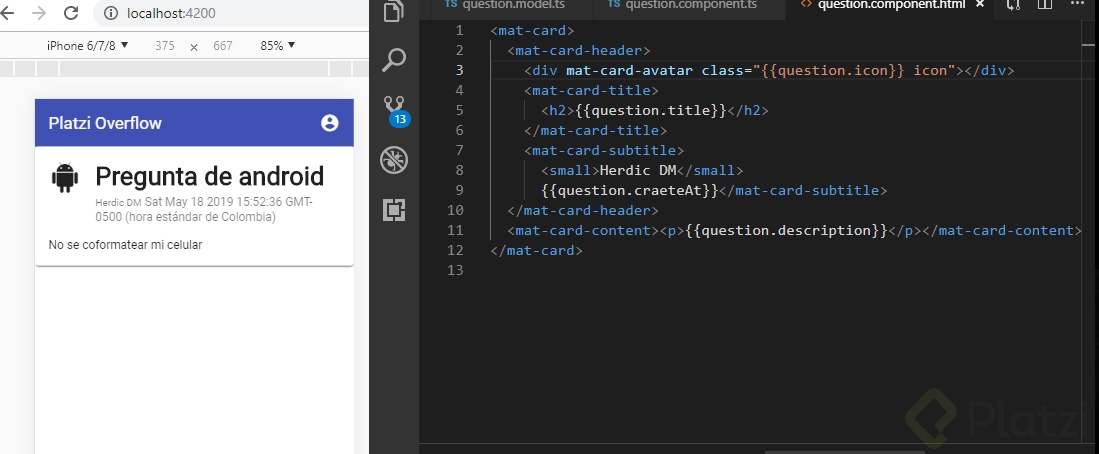This screenshot has height=454, width=1099.
Task: Click the Android robot avatar icon
Action: tap(64, 177)
